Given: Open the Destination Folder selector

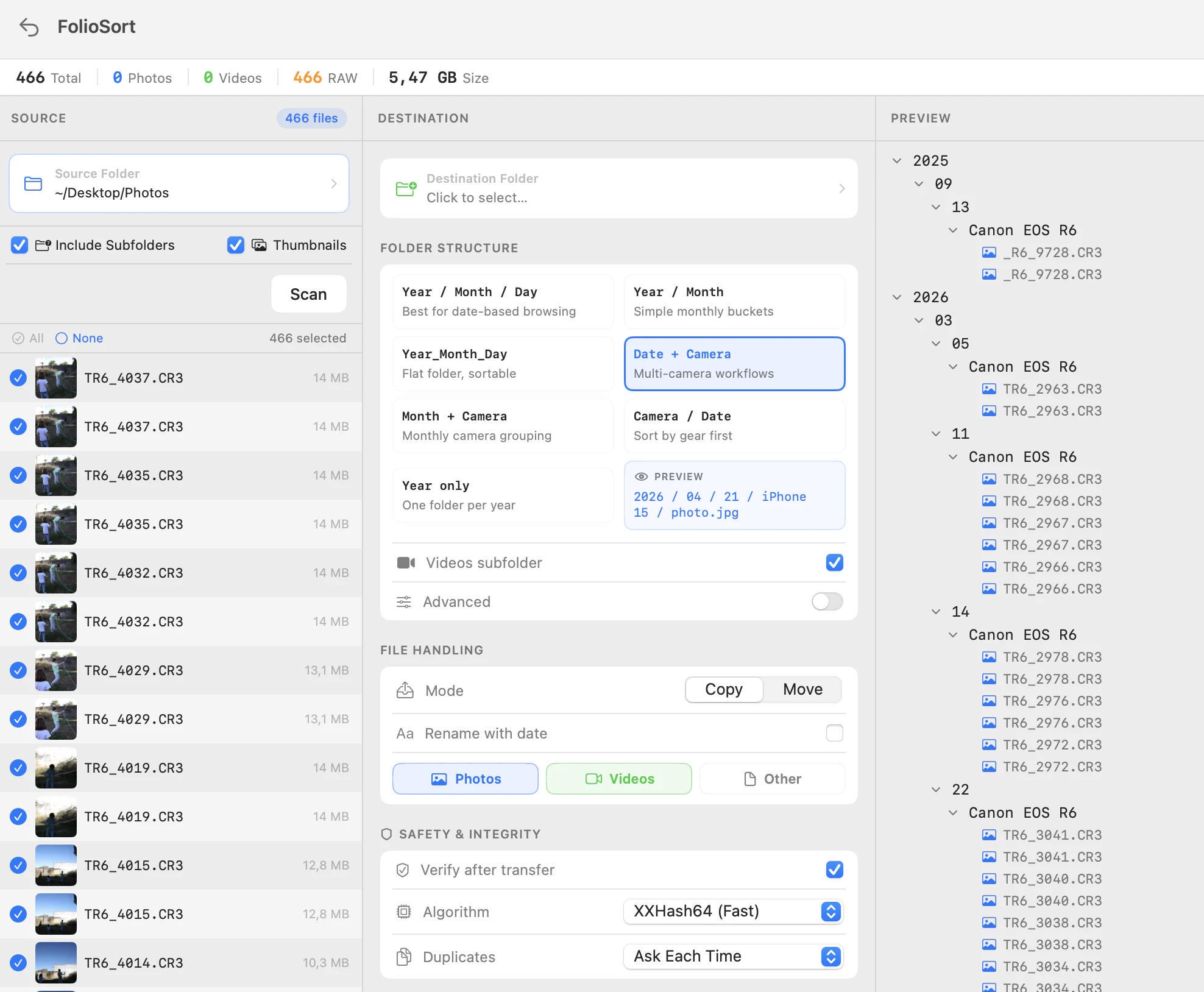Looking at the screenshot, I should click(x=619, y=188).
